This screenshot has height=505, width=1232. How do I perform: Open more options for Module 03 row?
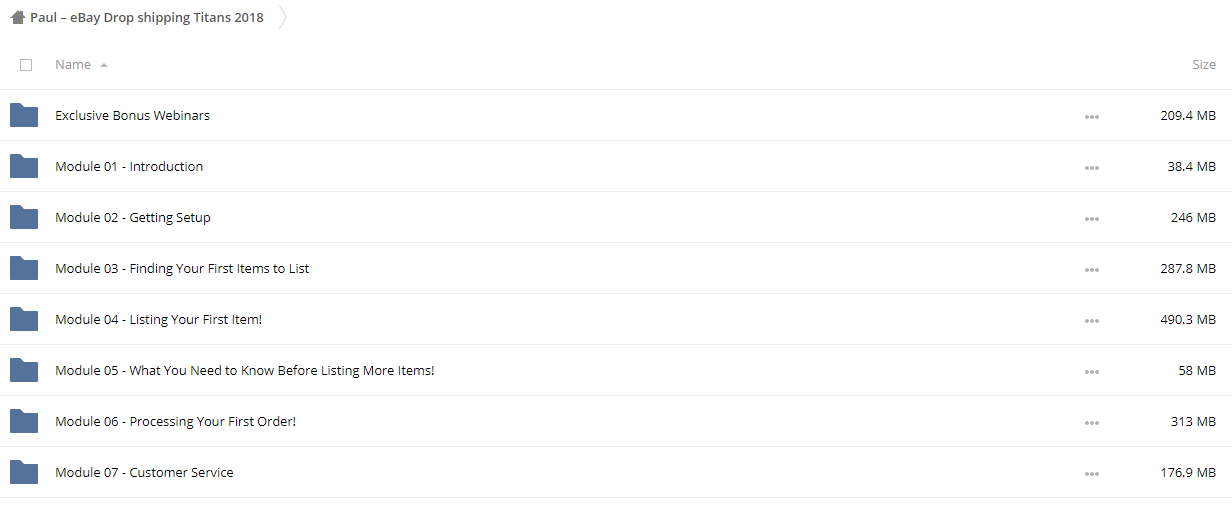click(x=1091, y=269)
